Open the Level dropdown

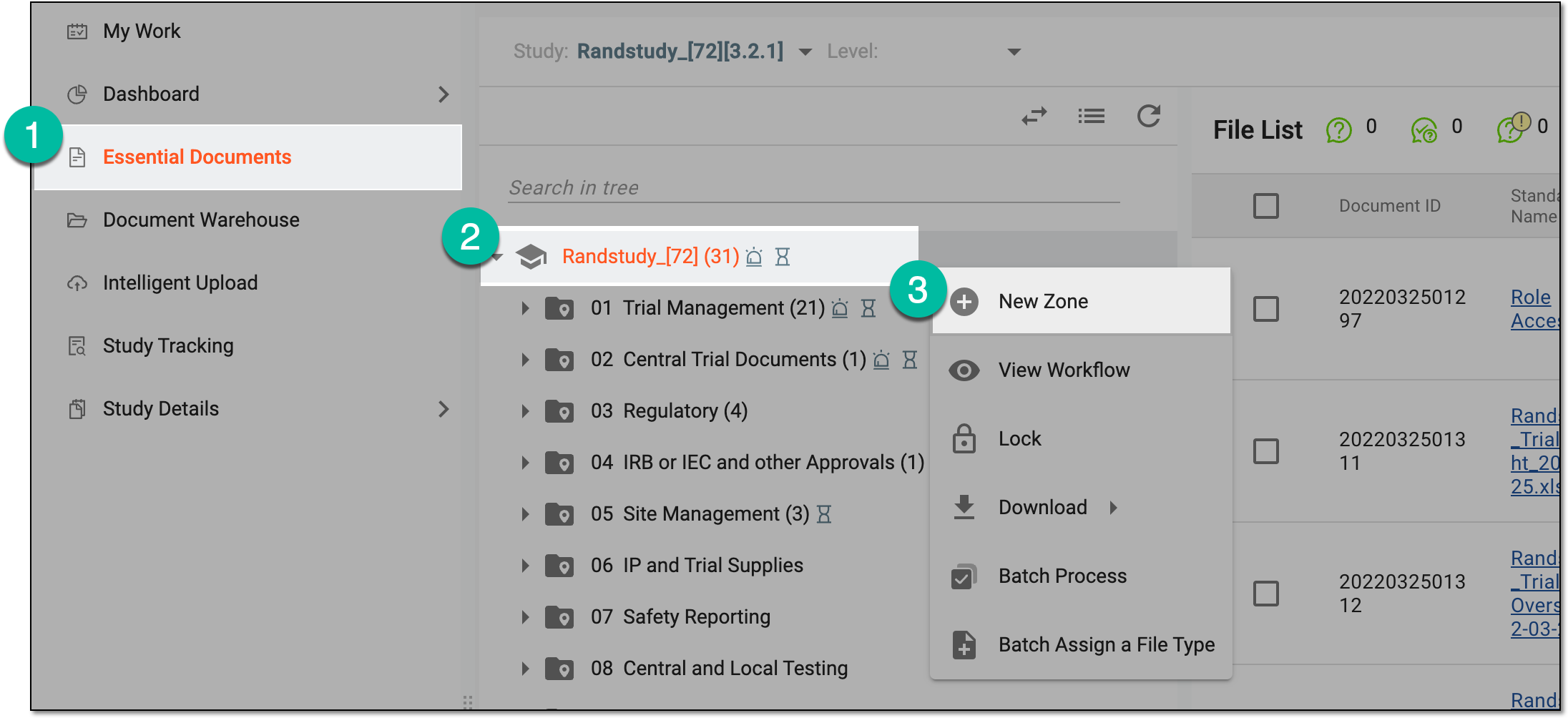tap(1014, 51)
